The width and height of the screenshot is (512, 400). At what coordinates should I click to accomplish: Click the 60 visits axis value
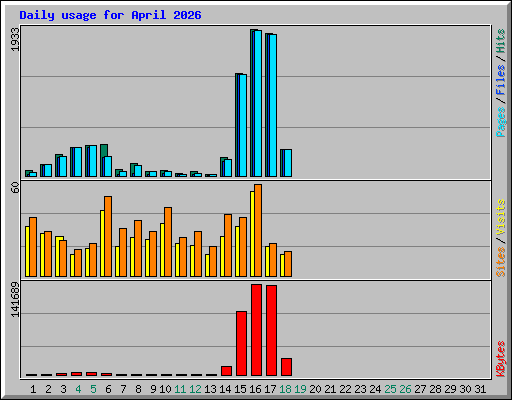[x=15, y=188]
